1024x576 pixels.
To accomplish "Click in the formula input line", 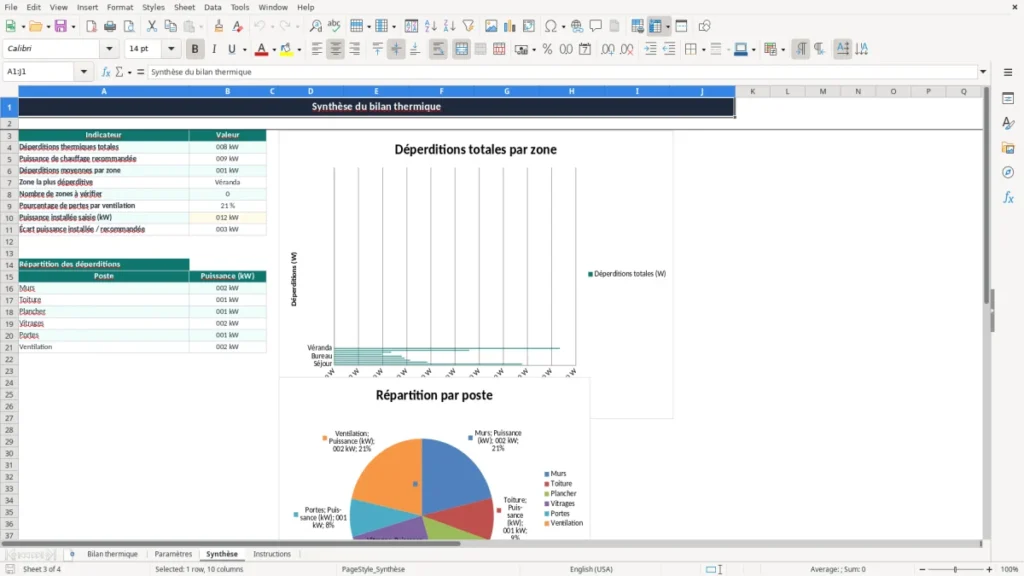I will coord(562,72).
